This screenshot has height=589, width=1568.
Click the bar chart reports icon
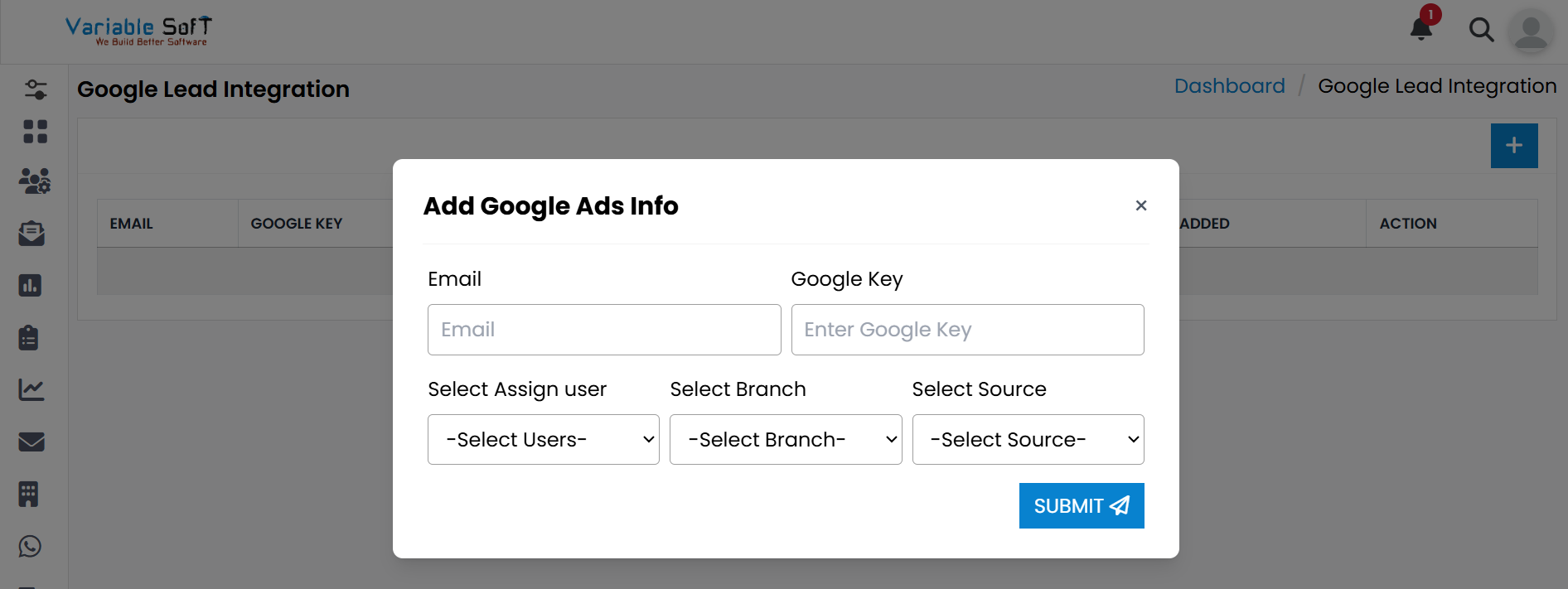(31, 285)
